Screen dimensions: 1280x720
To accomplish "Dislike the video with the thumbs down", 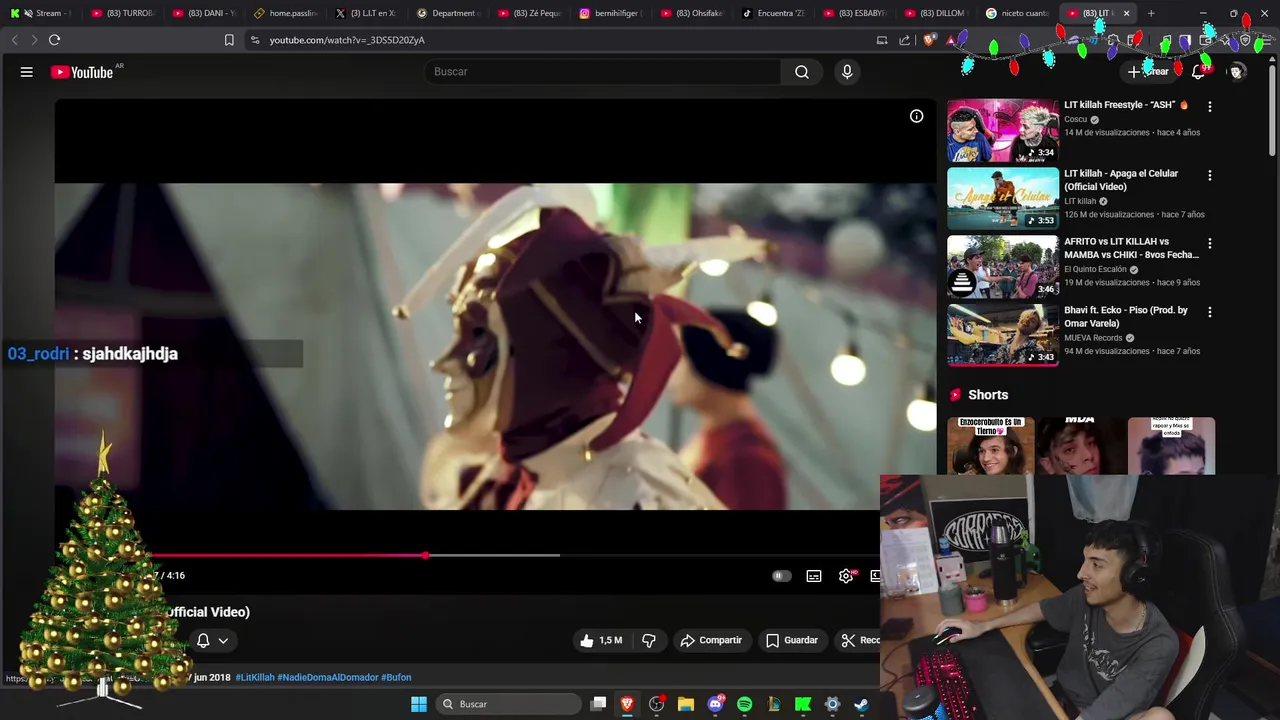I will point(649,640).
